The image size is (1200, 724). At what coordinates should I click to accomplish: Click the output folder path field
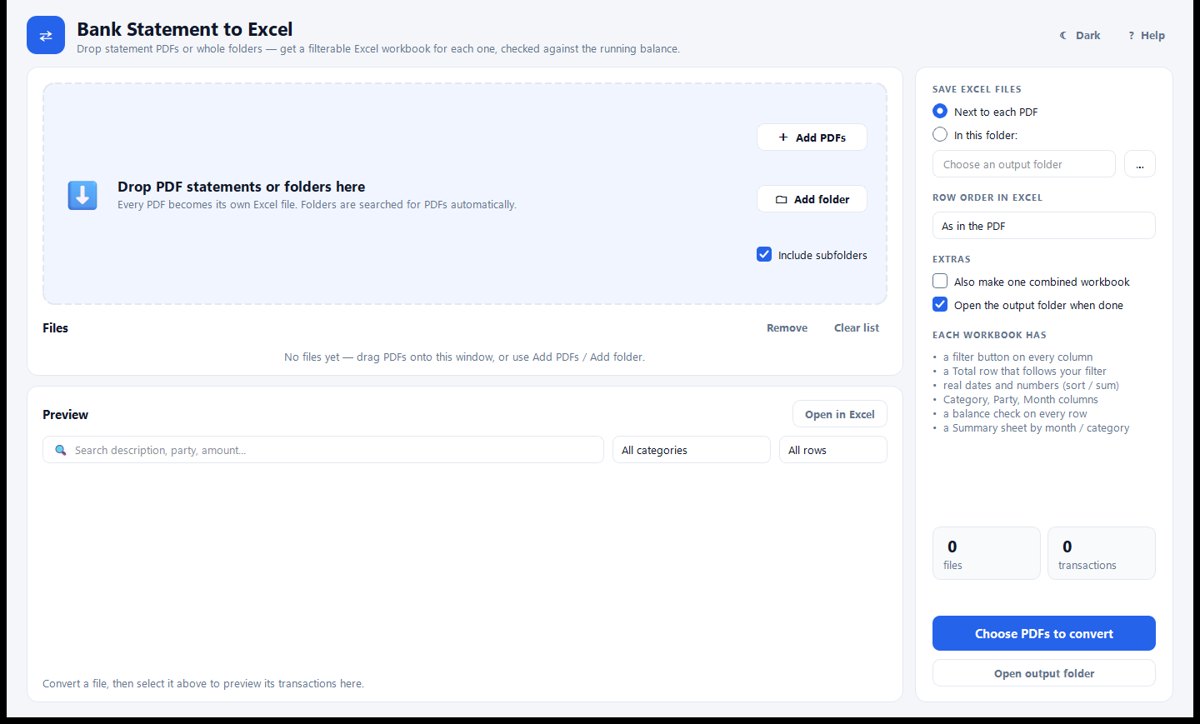[1024, 164]
